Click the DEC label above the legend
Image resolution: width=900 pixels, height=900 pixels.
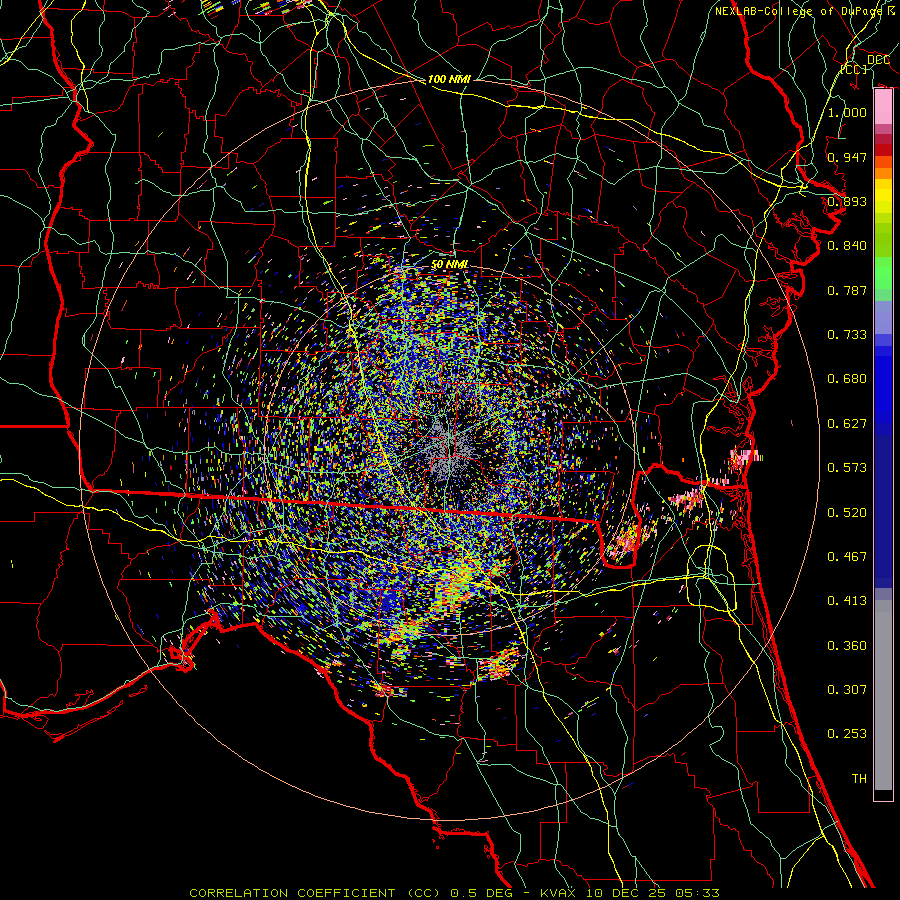tap(878, 60)
